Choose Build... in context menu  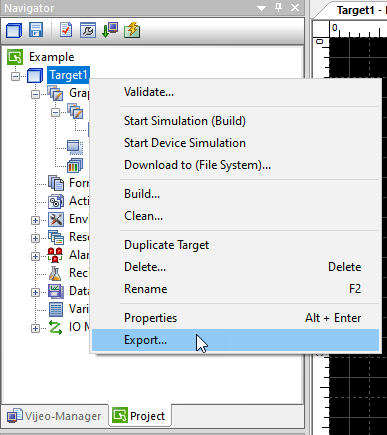pyautogui.click(x=235, y=194)
